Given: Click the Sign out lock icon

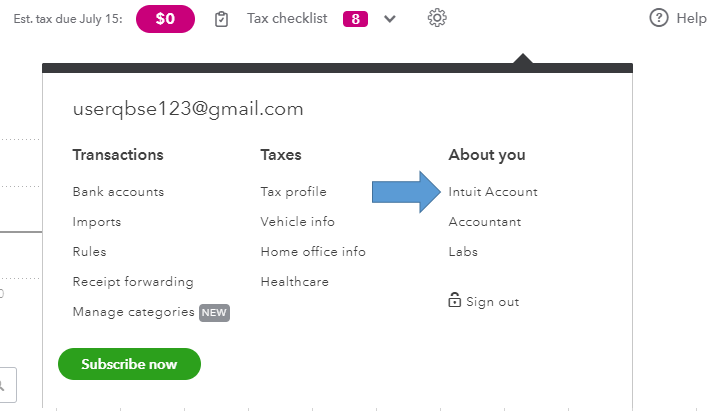Looking at the screenshot, I should point(455,301).
